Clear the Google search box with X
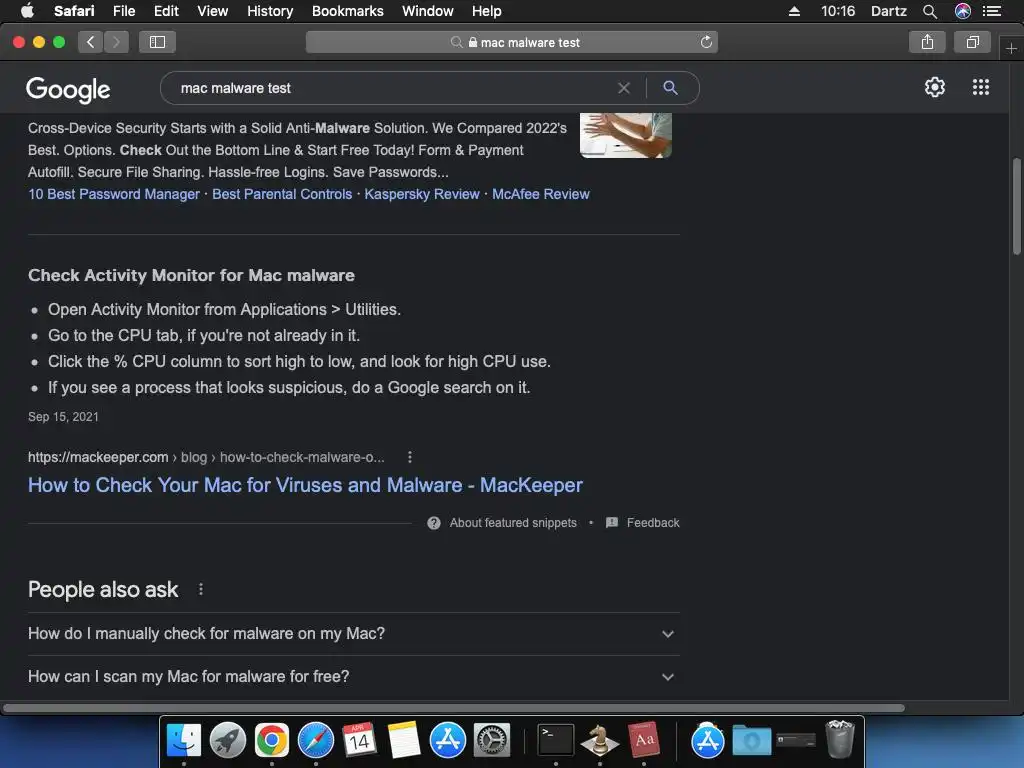 click(x=624, y=88)
